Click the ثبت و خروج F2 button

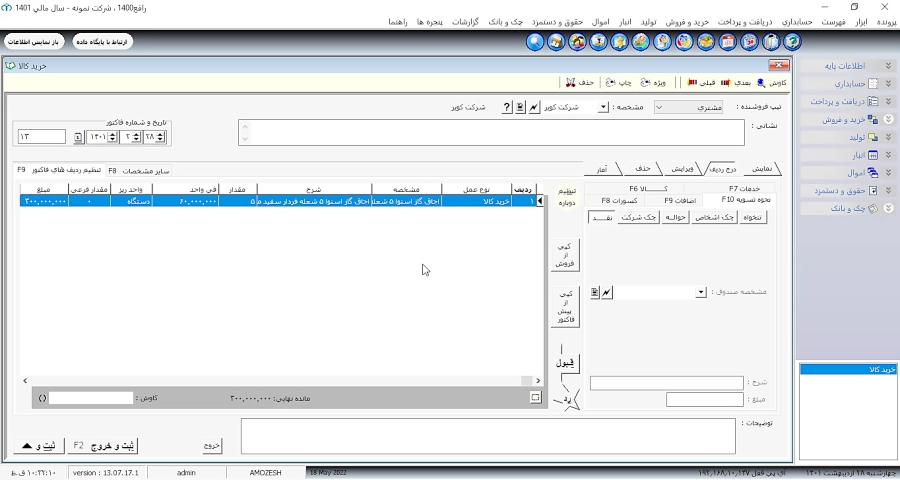pos(104,446)
